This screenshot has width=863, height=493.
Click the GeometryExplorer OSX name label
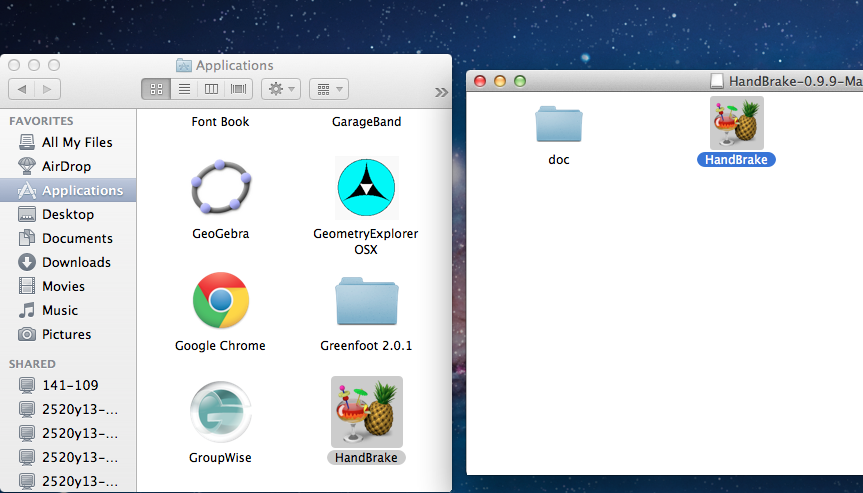coord(366,242)
